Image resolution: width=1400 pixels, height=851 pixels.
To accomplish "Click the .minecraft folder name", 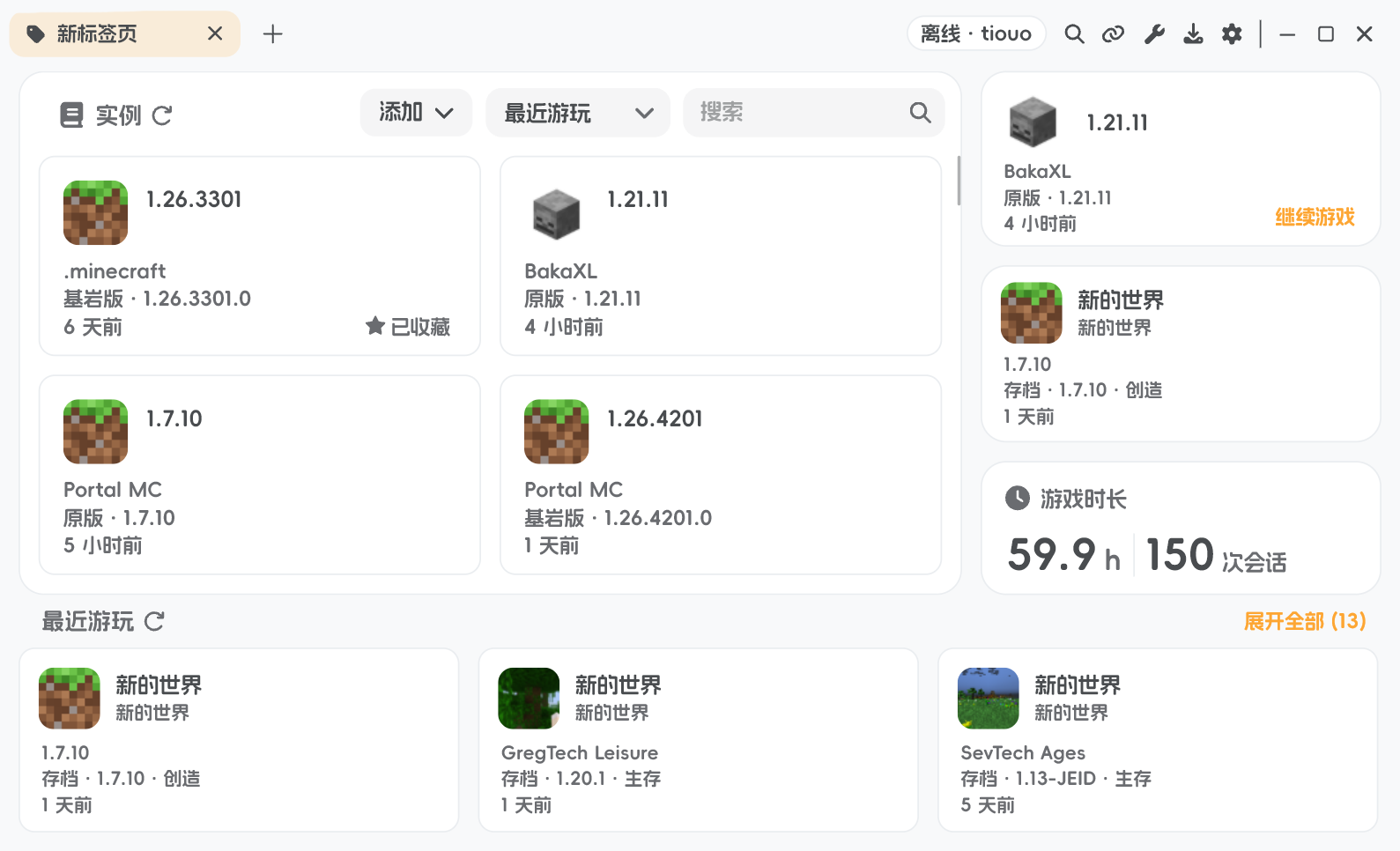I will pyautogui.click(x=115, y=271).
